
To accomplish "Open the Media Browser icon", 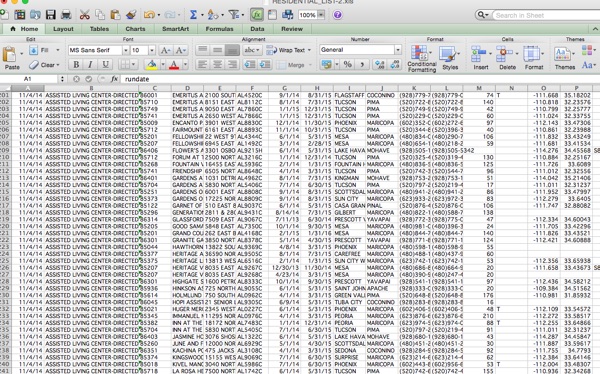I will (x=287, y=15).
